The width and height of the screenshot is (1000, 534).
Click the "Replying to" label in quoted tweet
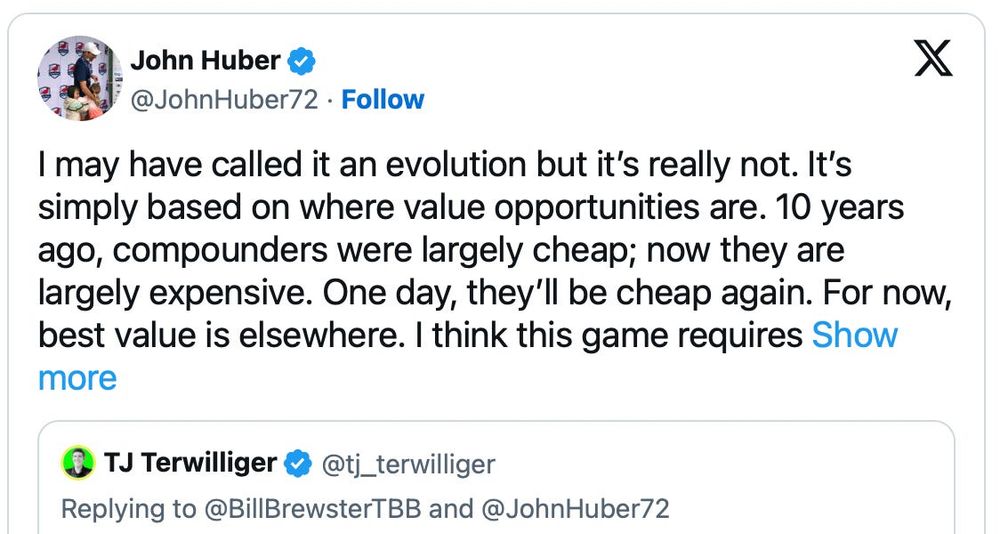[129, 508]
